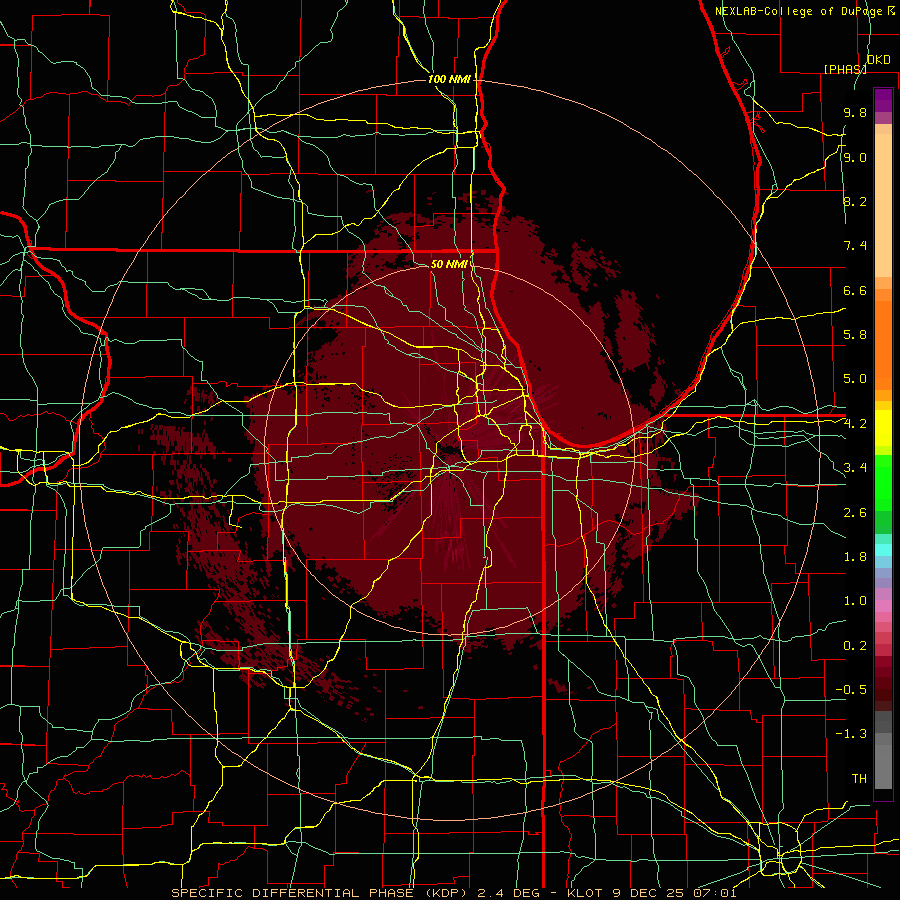Screen dimensions: 900x900
Task: Select the 6.6 value on color scale
Action: pyautogui.click(x=855, y=291)
